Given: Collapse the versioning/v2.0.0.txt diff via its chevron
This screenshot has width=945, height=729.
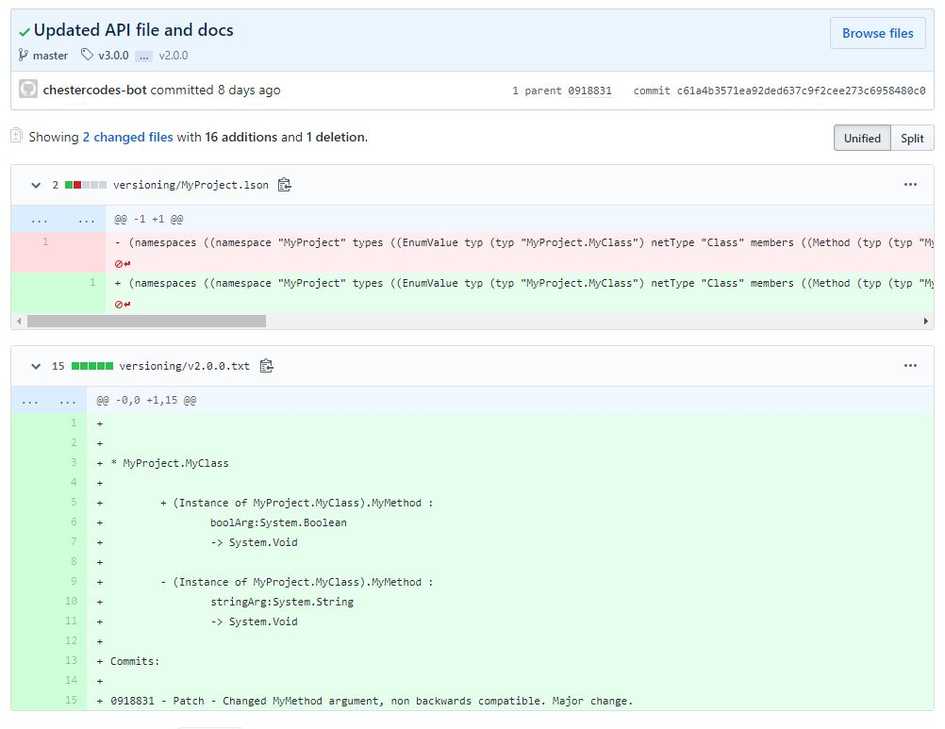Looking at the screenshot, I should [x=36, y=365].
